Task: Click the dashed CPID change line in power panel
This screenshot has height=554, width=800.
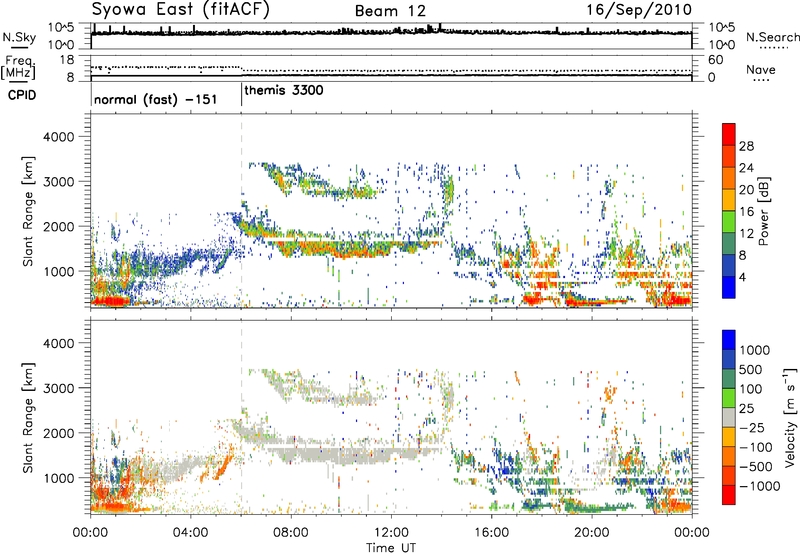Action: (241, 211)
